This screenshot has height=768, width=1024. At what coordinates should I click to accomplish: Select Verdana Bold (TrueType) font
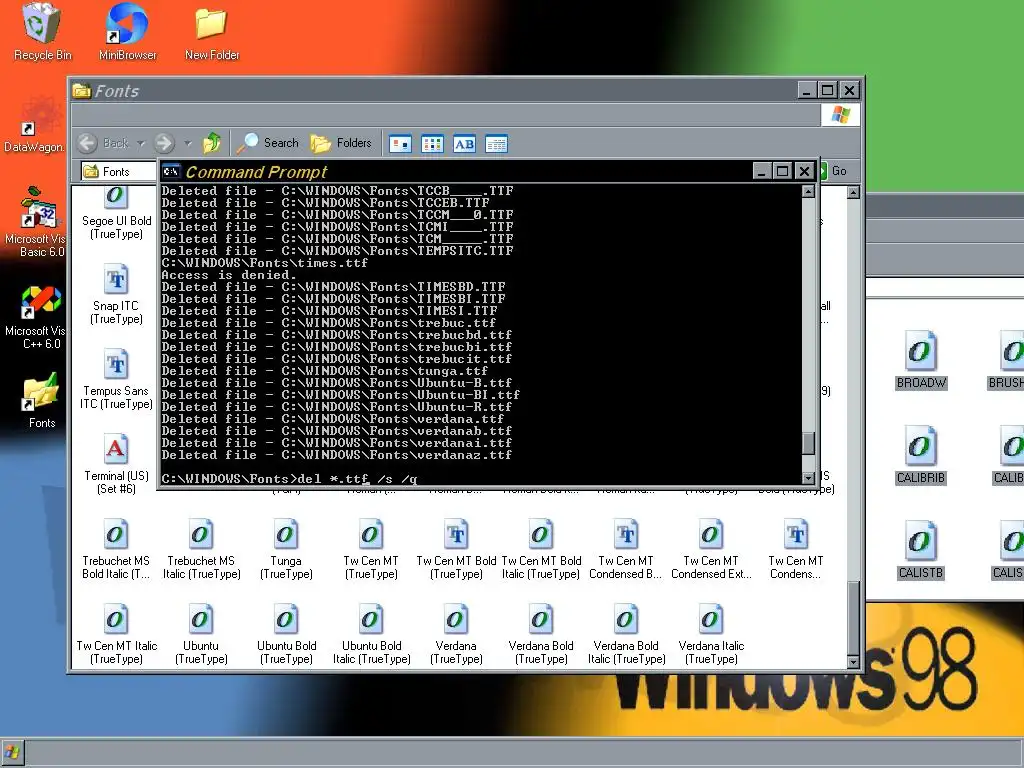click(x=541, y=633)
